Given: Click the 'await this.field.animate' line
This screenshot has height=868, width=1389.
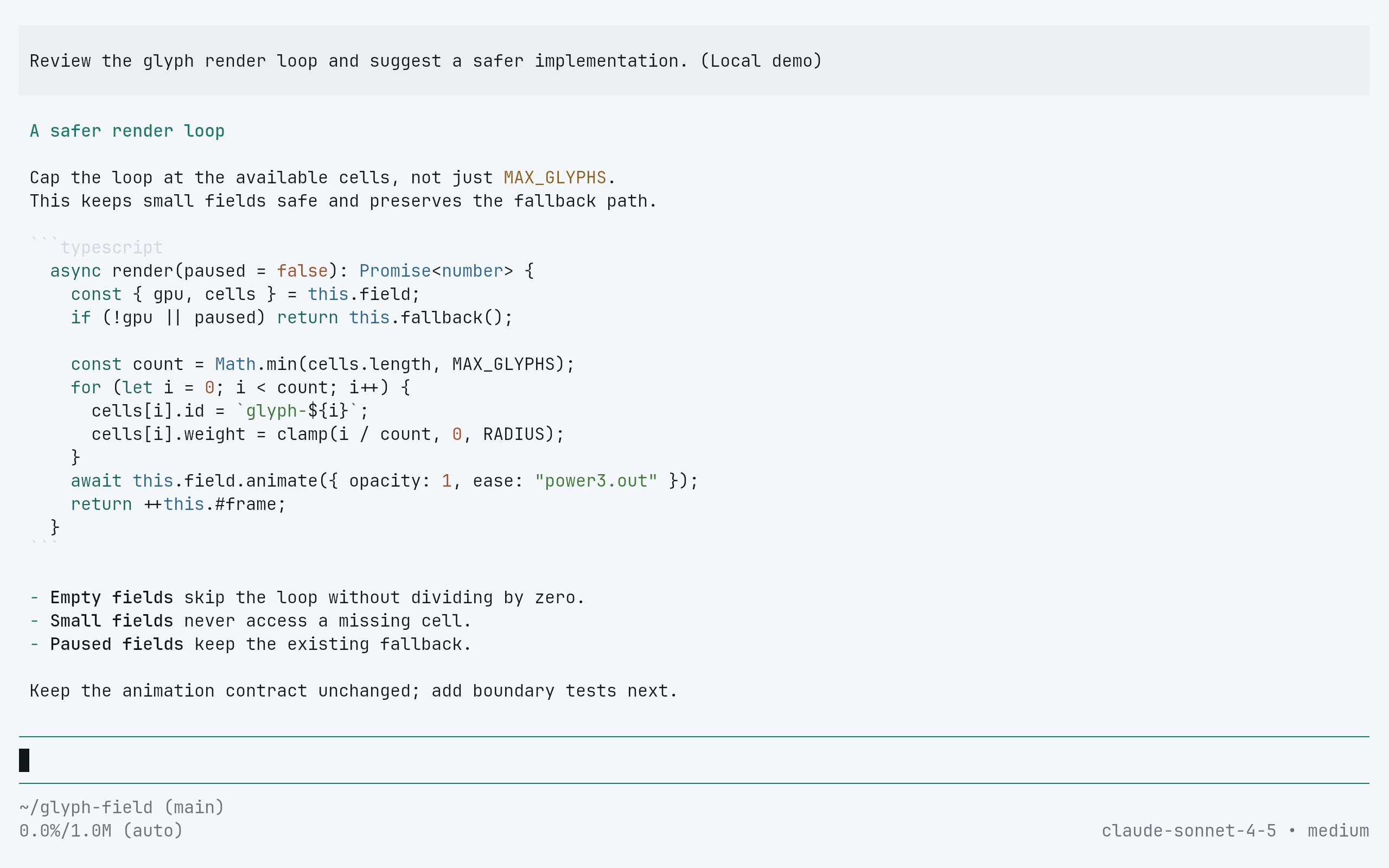Looking at the screenshot, I should pyautogui.click(x=385, y=481).
